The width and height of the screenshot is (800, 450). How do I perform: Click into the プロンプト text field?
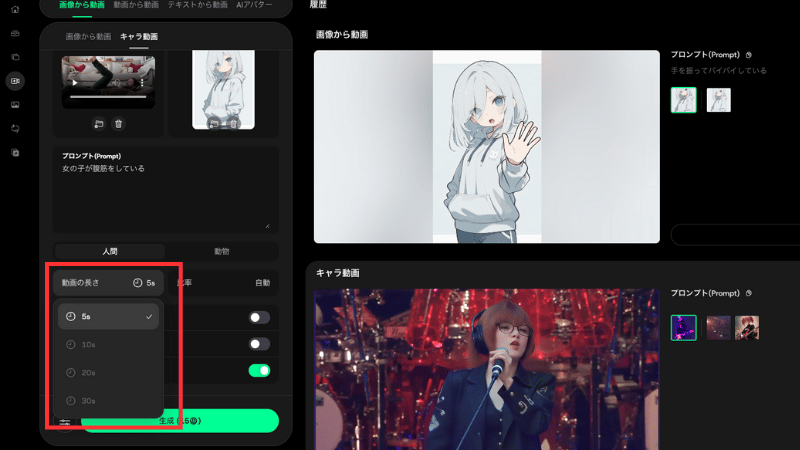coord(165,195)
